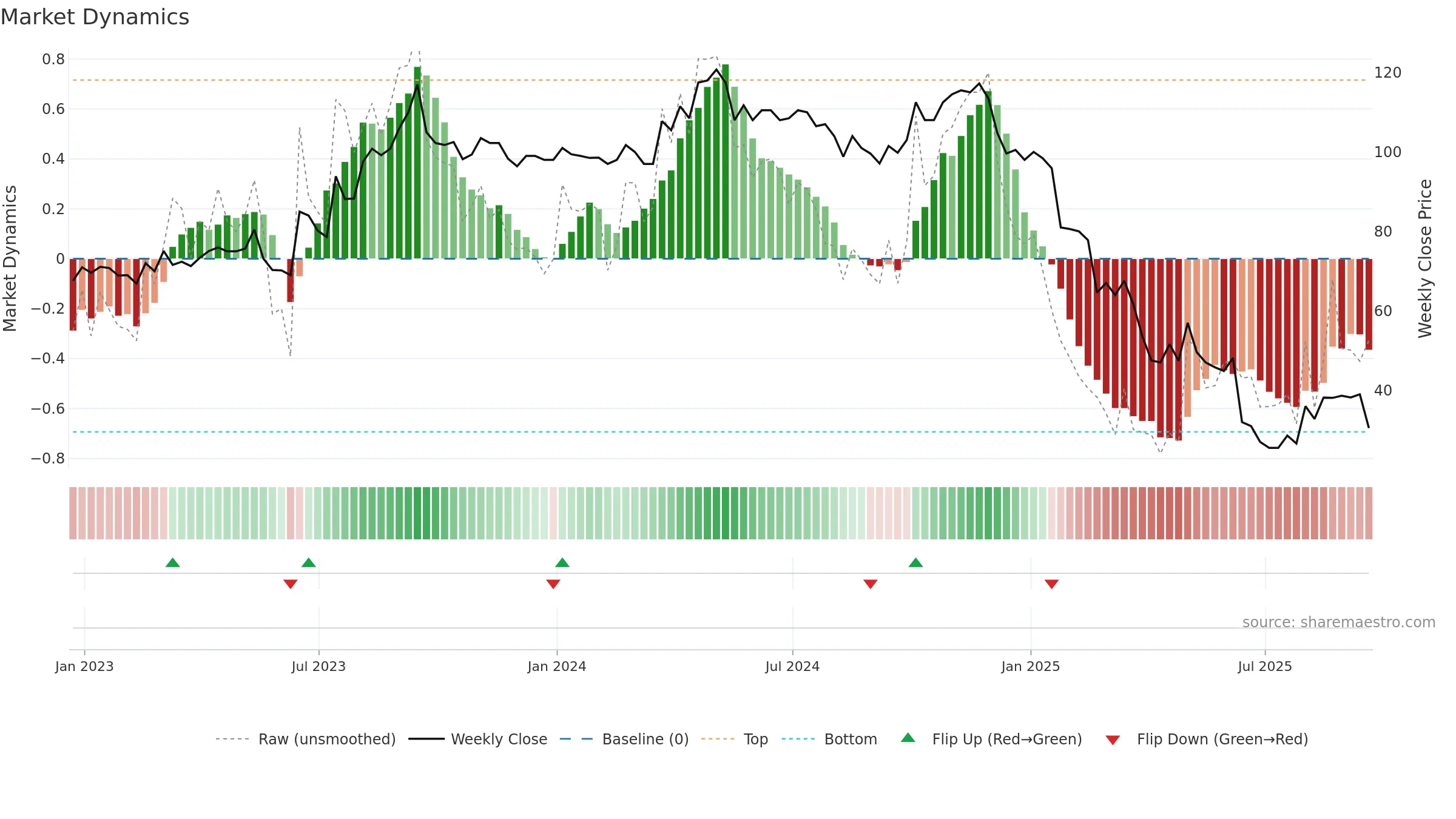
Task: Click the 120 tick on the price axis
Action: [x=1387, y=73]
